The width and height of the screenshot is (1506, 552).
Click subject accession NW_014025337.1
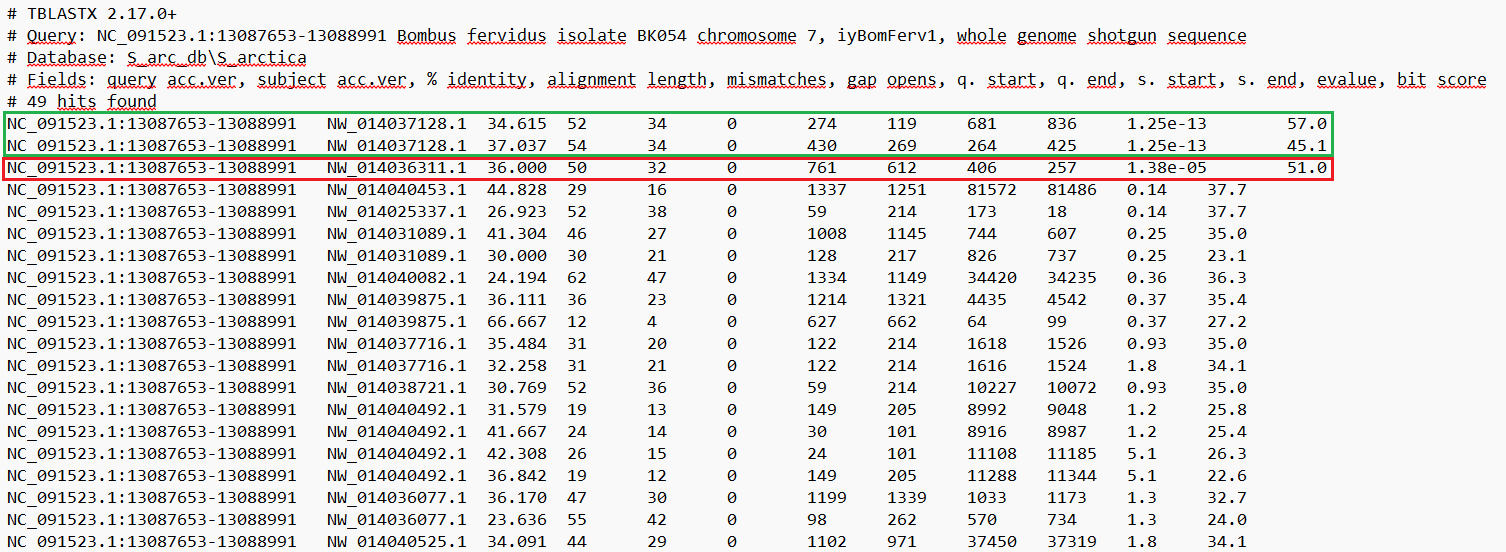[397, 211]
